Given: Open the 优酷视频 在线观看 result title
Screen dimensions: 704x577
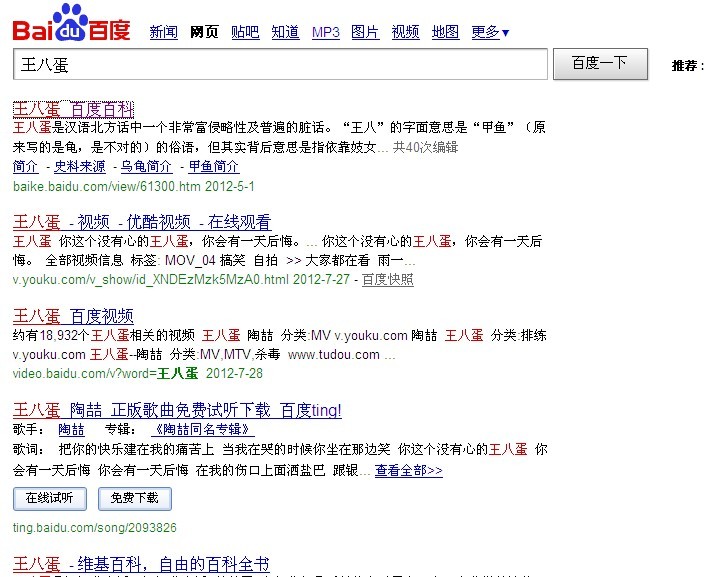Looking at the screenshot, I should click(x=142, y=222).
